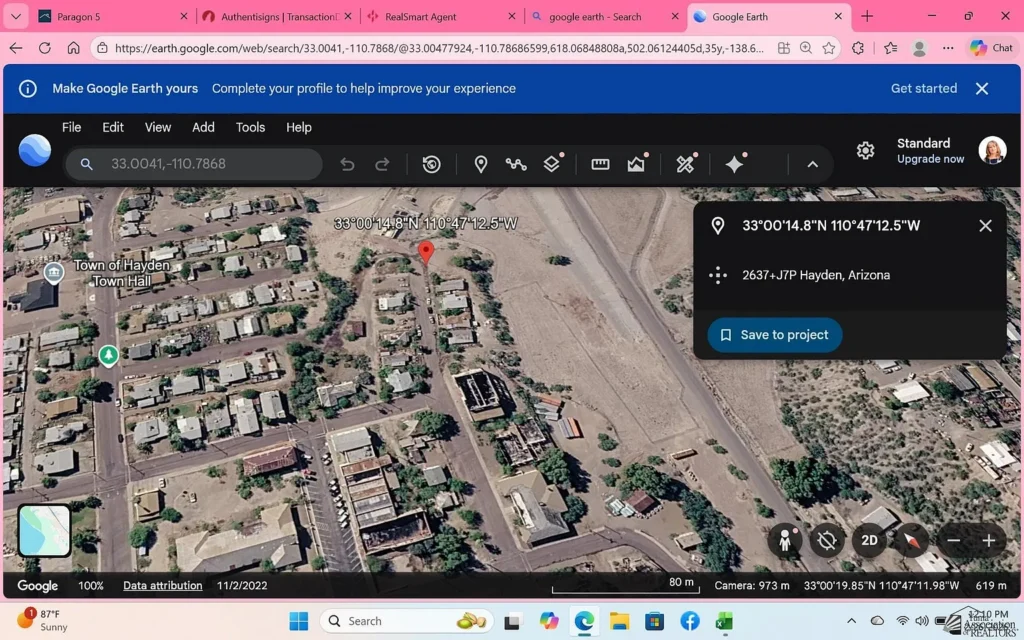Toggle the sunlight lighting effect
Screen dimensions: 1024x640
pyautogui.click(x=827, y=540)
